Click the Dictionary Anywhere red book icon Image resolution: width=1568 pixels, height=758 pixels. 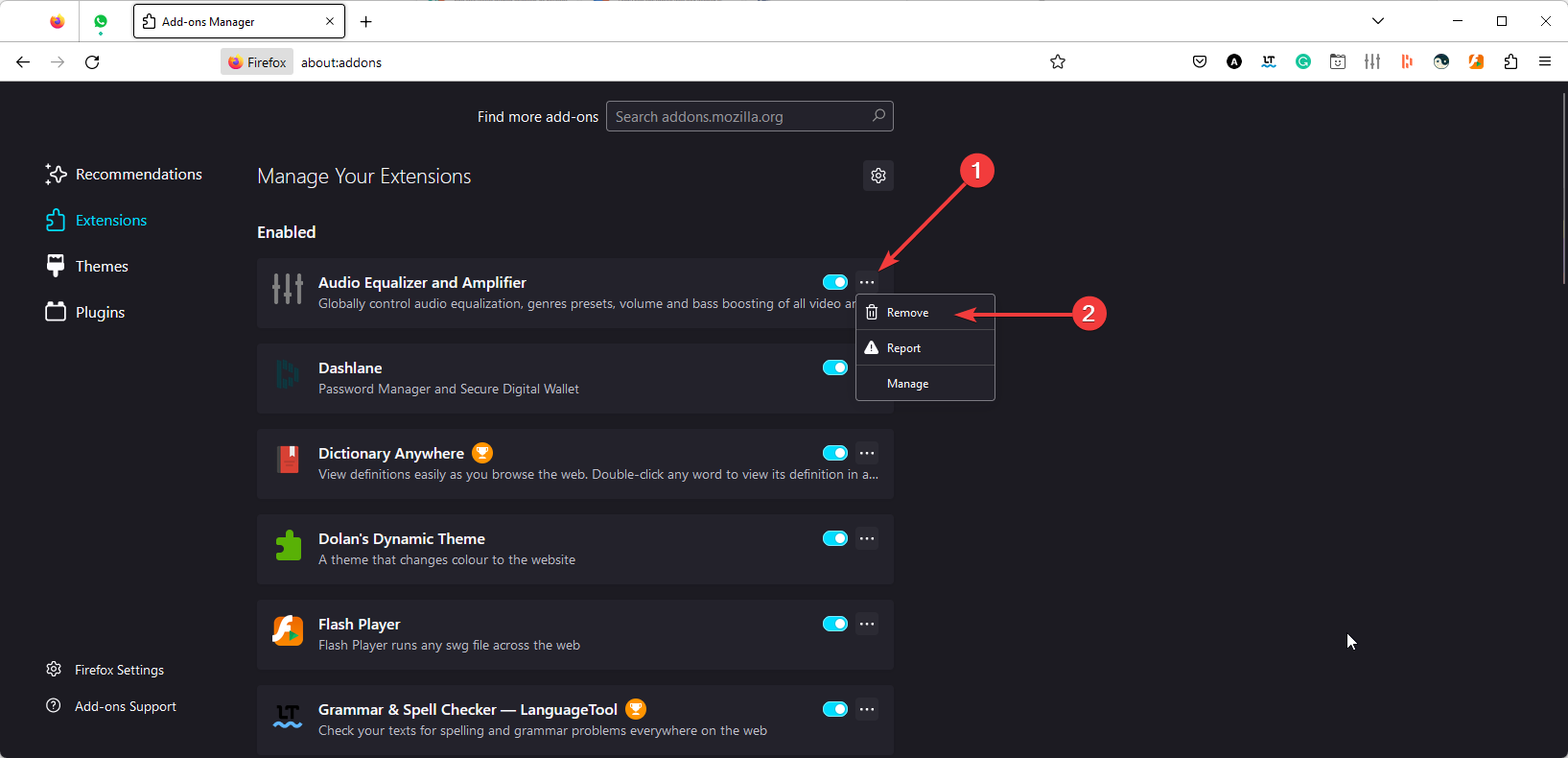click(x=288, y=460)
